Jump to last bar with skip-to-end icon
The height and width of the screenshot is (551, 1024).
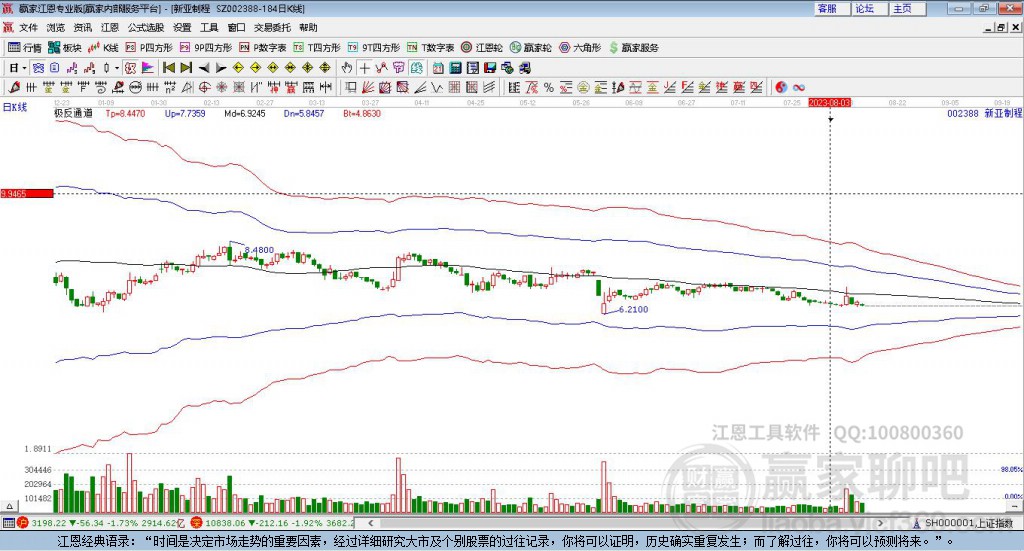[x=187, y=68]
